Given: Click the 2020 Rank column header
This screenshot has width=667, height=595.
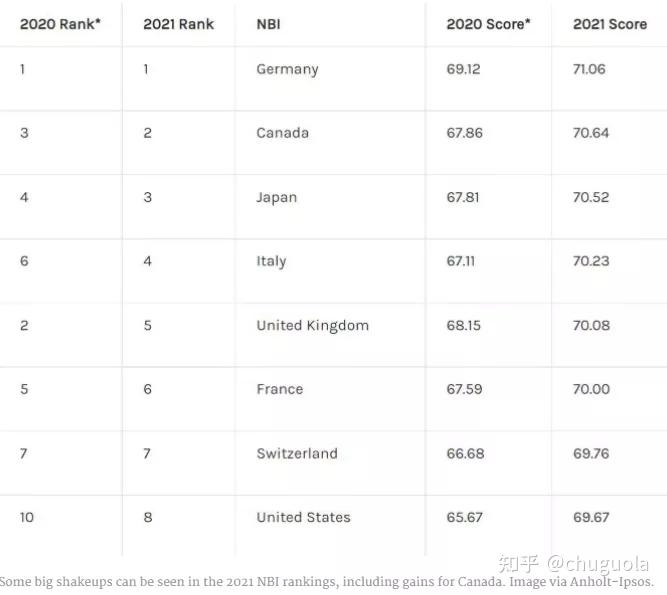Looking at the screenshot, I should [x=60, y=24].
